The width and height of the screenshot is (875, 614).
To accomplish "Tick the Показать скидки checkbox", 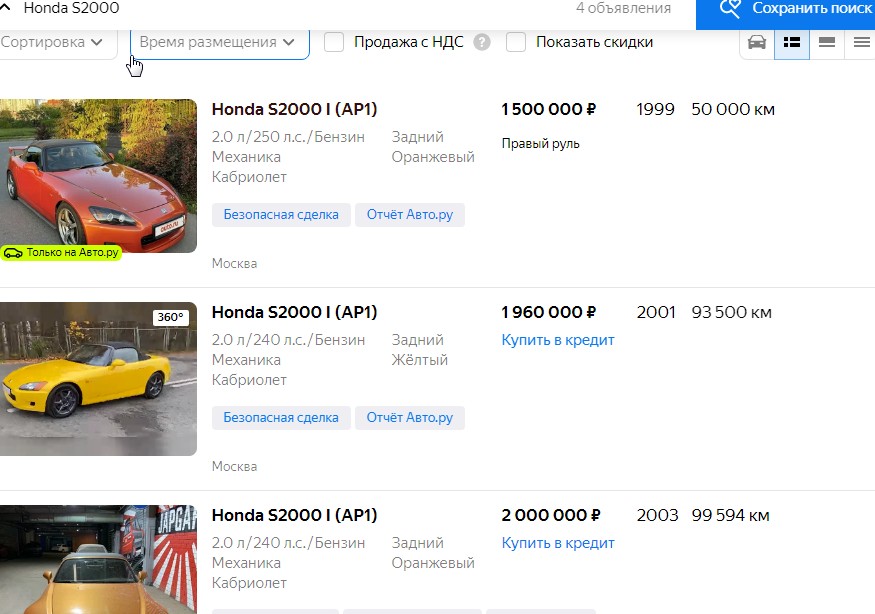I will coord(516,42).
